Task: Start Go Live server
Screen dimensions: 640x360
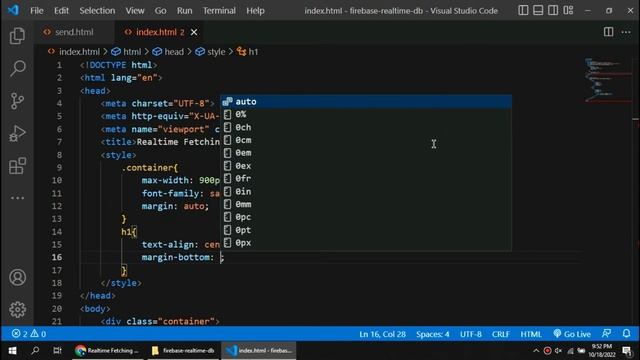Action: (572, 334)
